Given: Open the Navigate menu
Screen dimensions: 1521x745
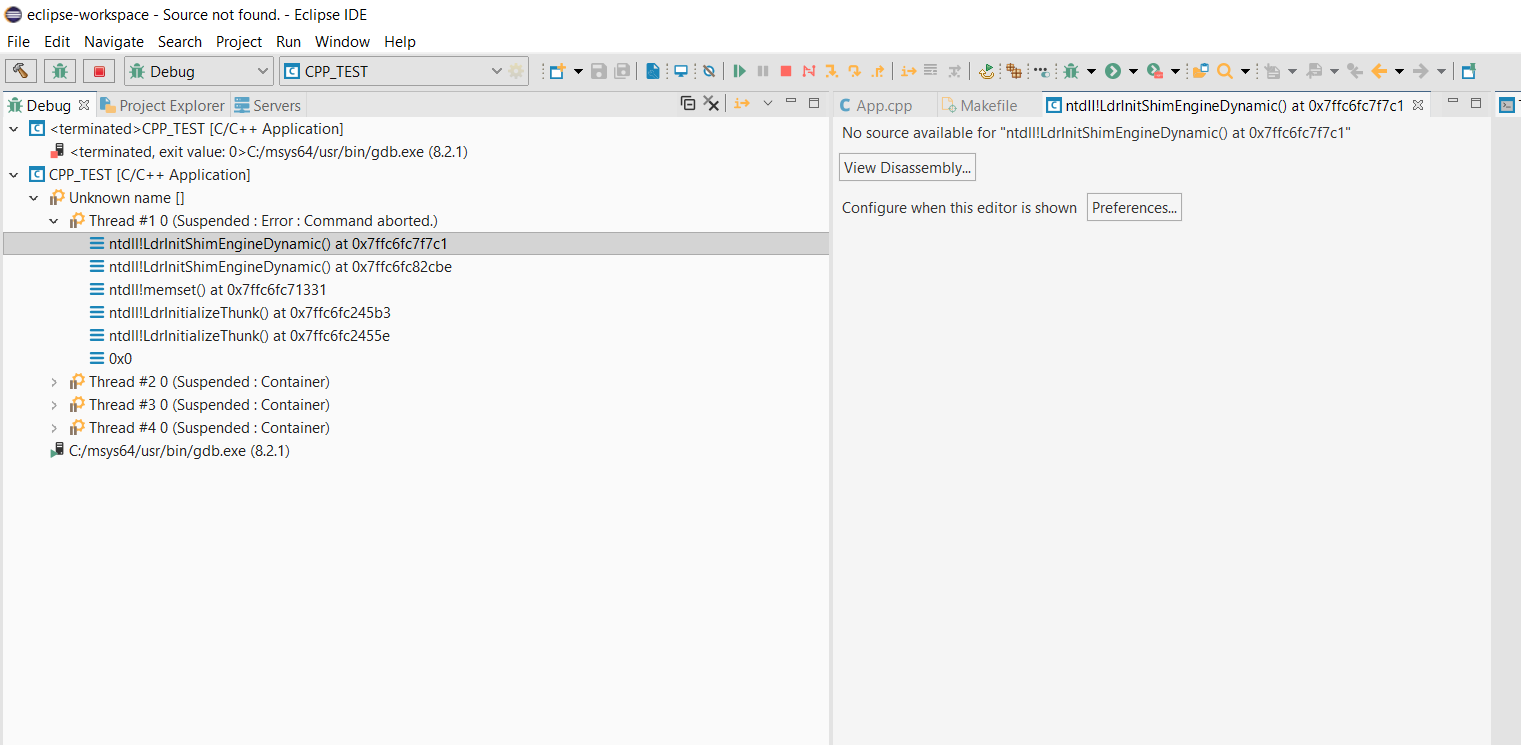Looking at the screenshot, I should 114,41.
